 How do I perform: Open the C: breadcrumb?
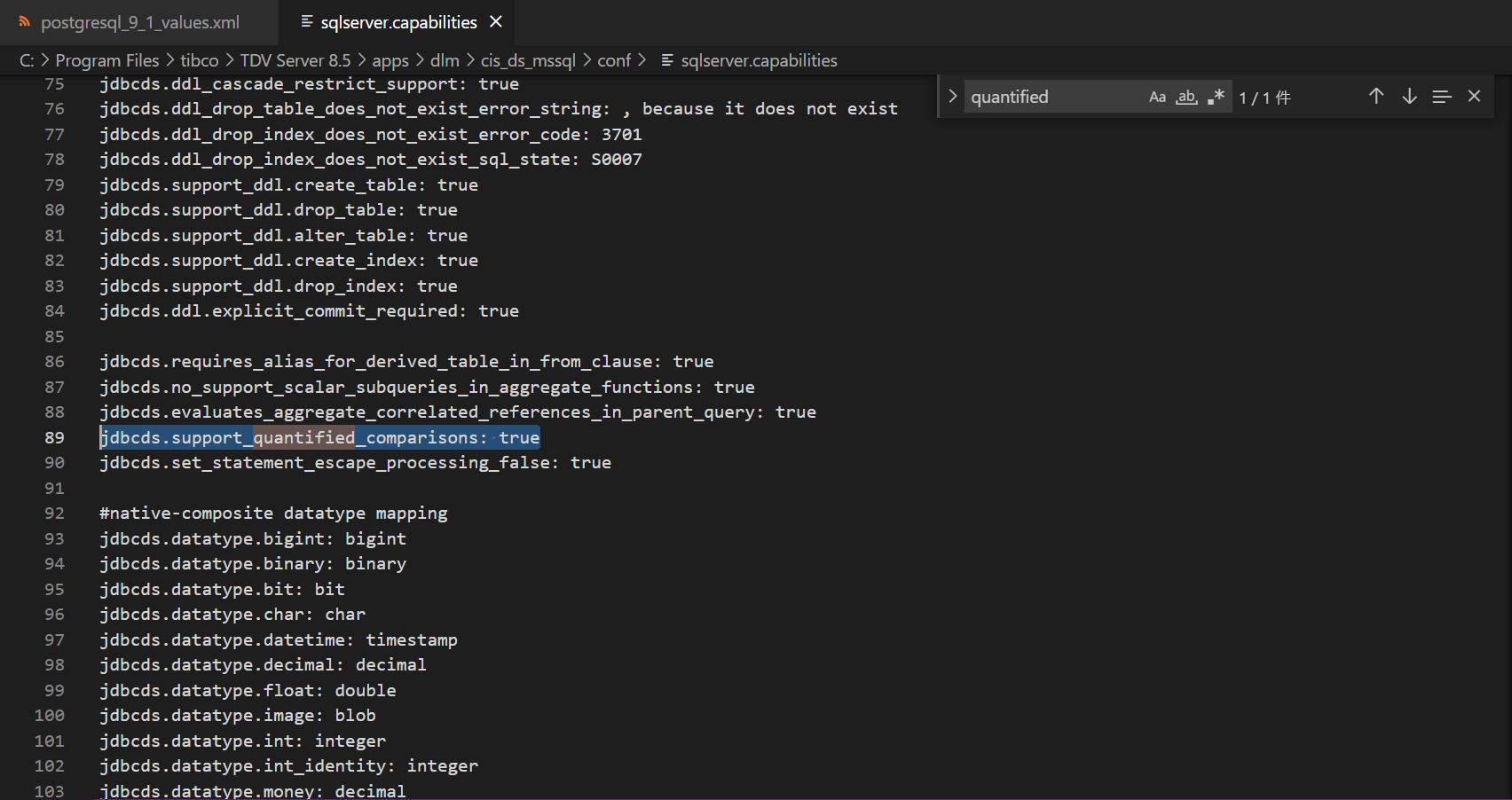27,60
